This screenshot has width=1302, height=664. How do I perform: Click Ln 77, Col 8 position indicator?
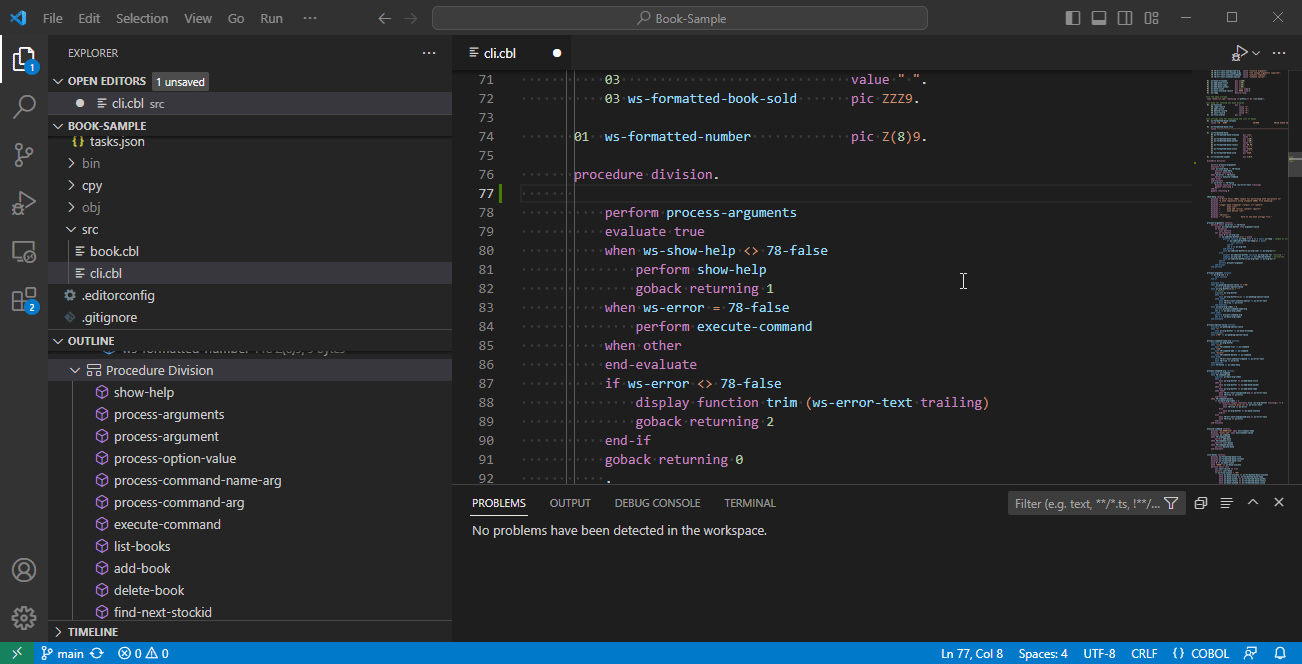coord(971,653)
